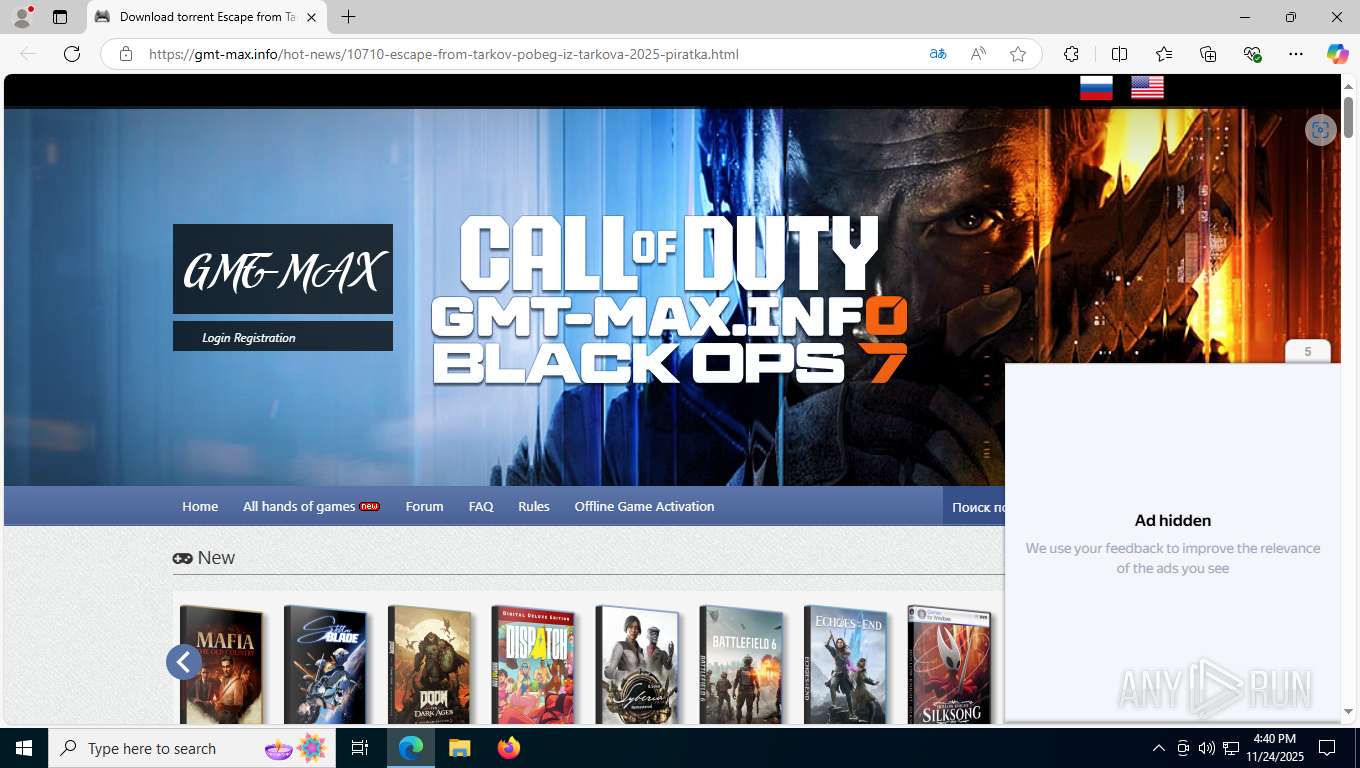Click the carousel previous arrow
The width and height of the screenshot is (1360, 768).
pos(184,662)
